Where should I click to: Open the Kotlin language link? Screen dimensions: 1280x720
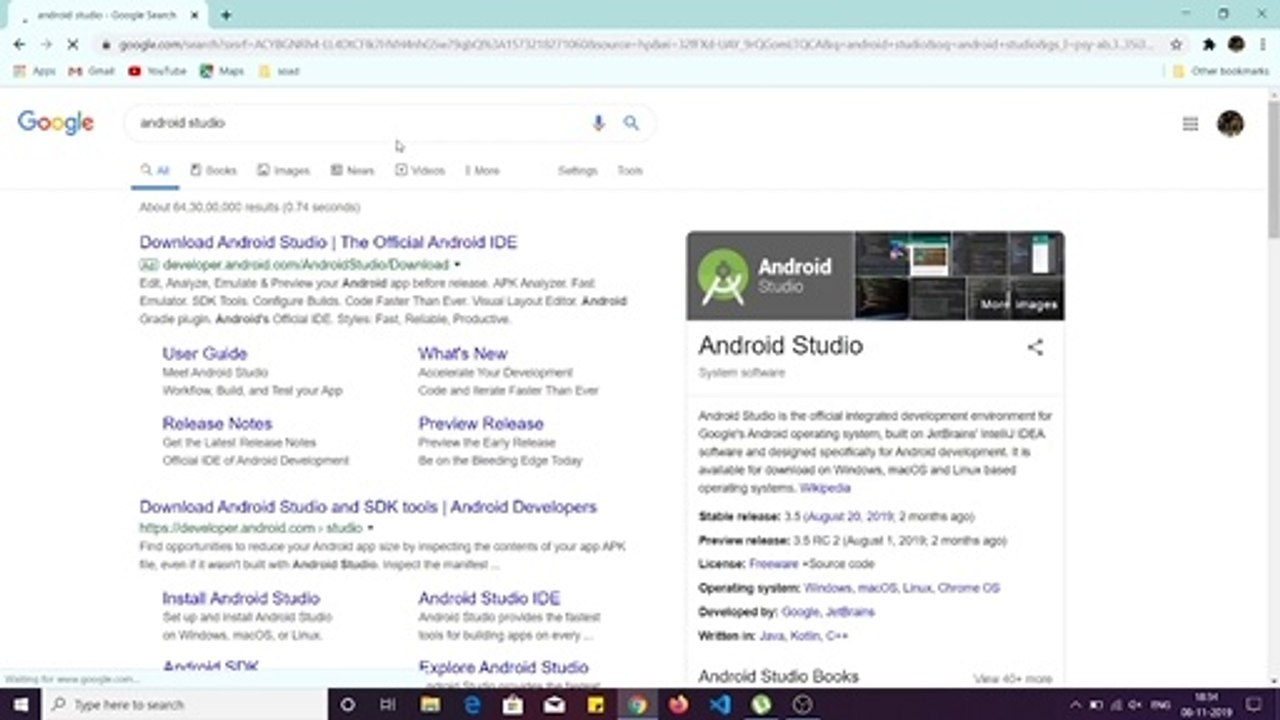(804, 636)
